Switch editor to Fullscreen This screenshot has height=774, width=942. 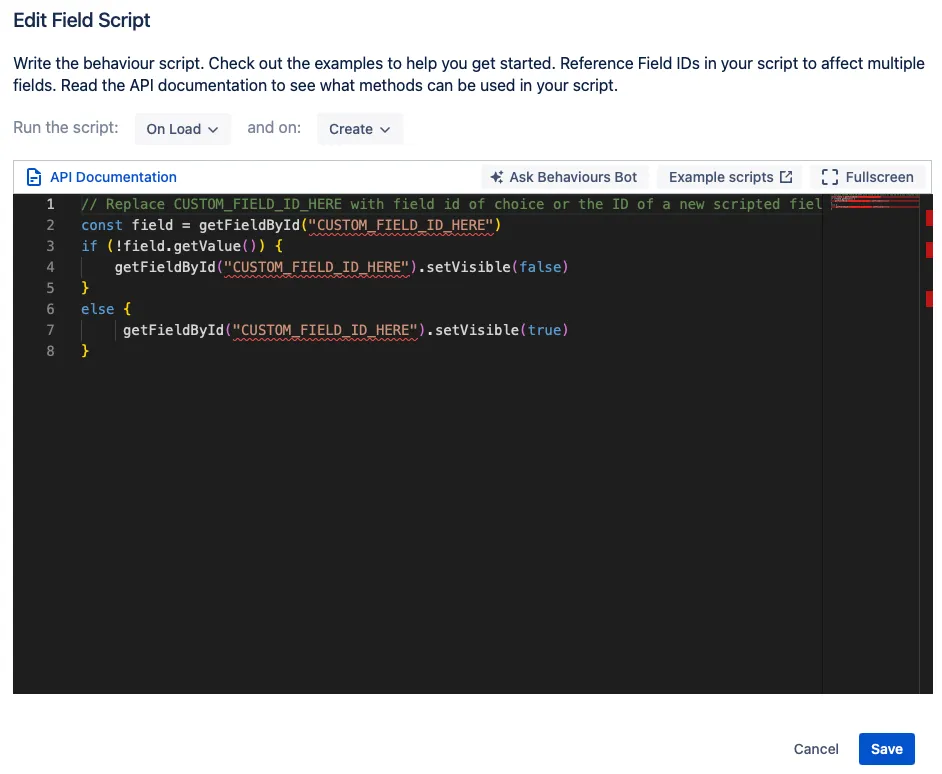tap(868, 177)
